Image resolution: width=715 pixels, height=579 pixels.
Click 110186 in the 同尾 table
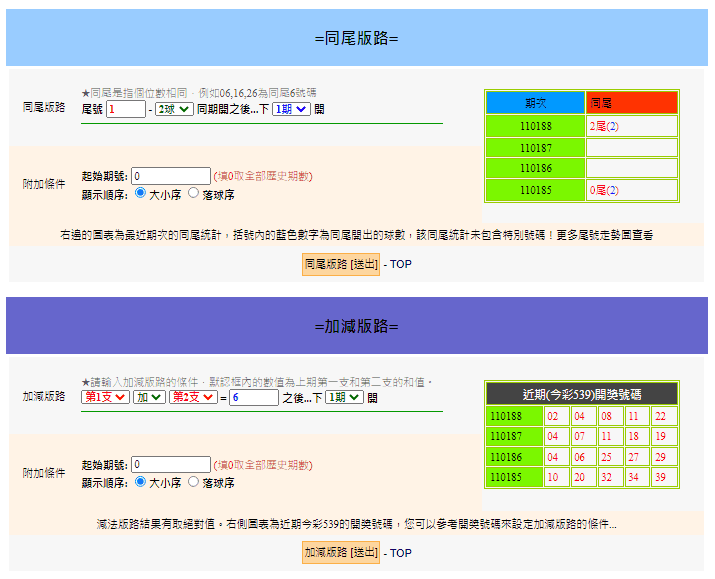click(x=536, y=168)
